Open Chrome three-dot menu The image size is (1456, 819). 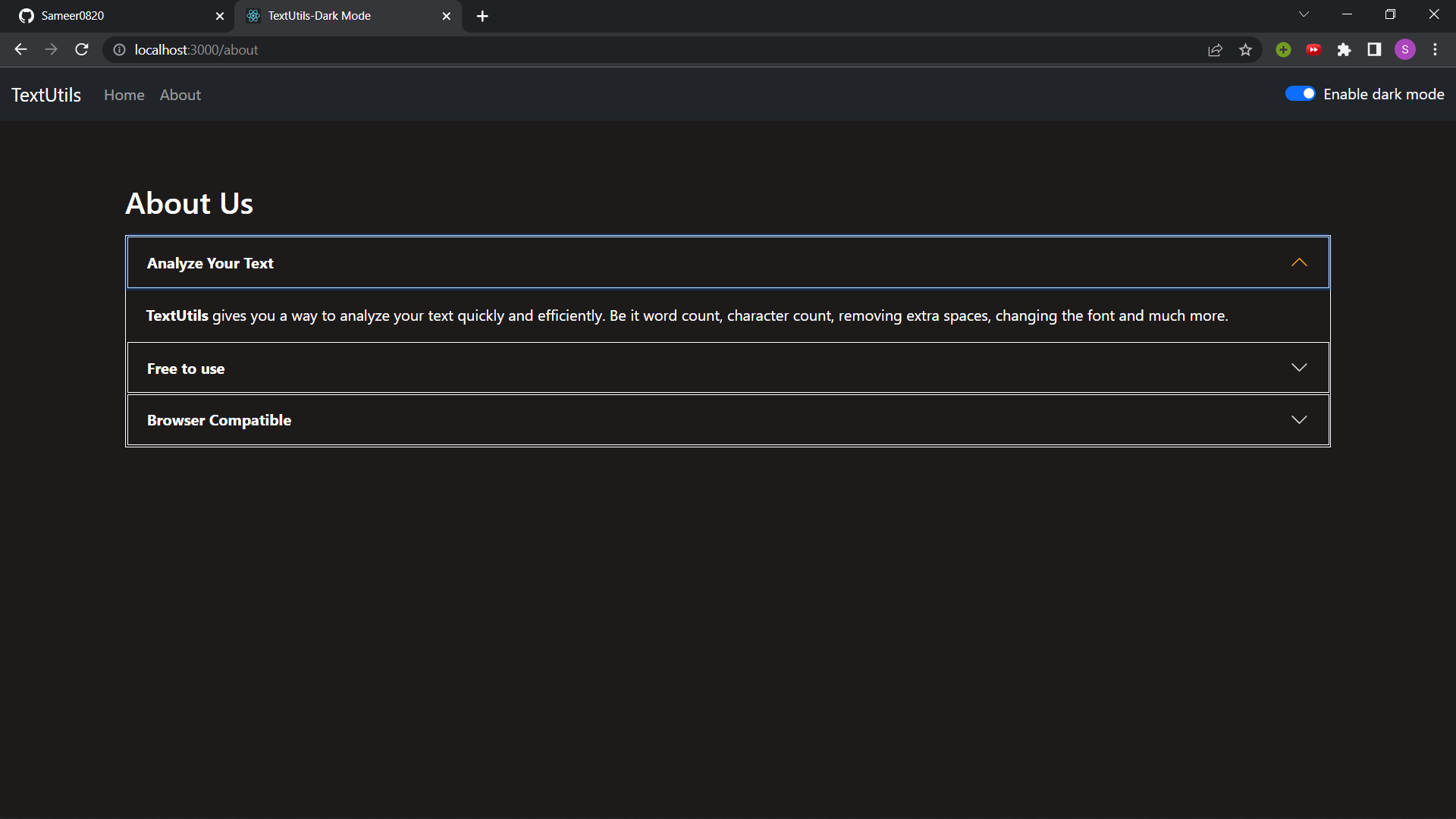(x=1435, y=50)
